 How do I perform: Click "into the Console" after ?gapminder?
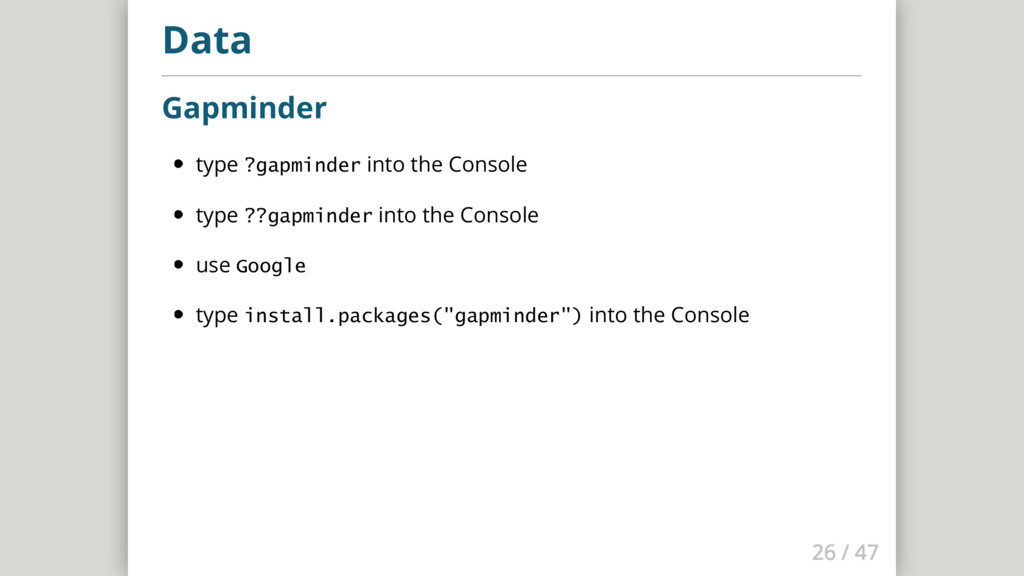[x=447, y=165]
